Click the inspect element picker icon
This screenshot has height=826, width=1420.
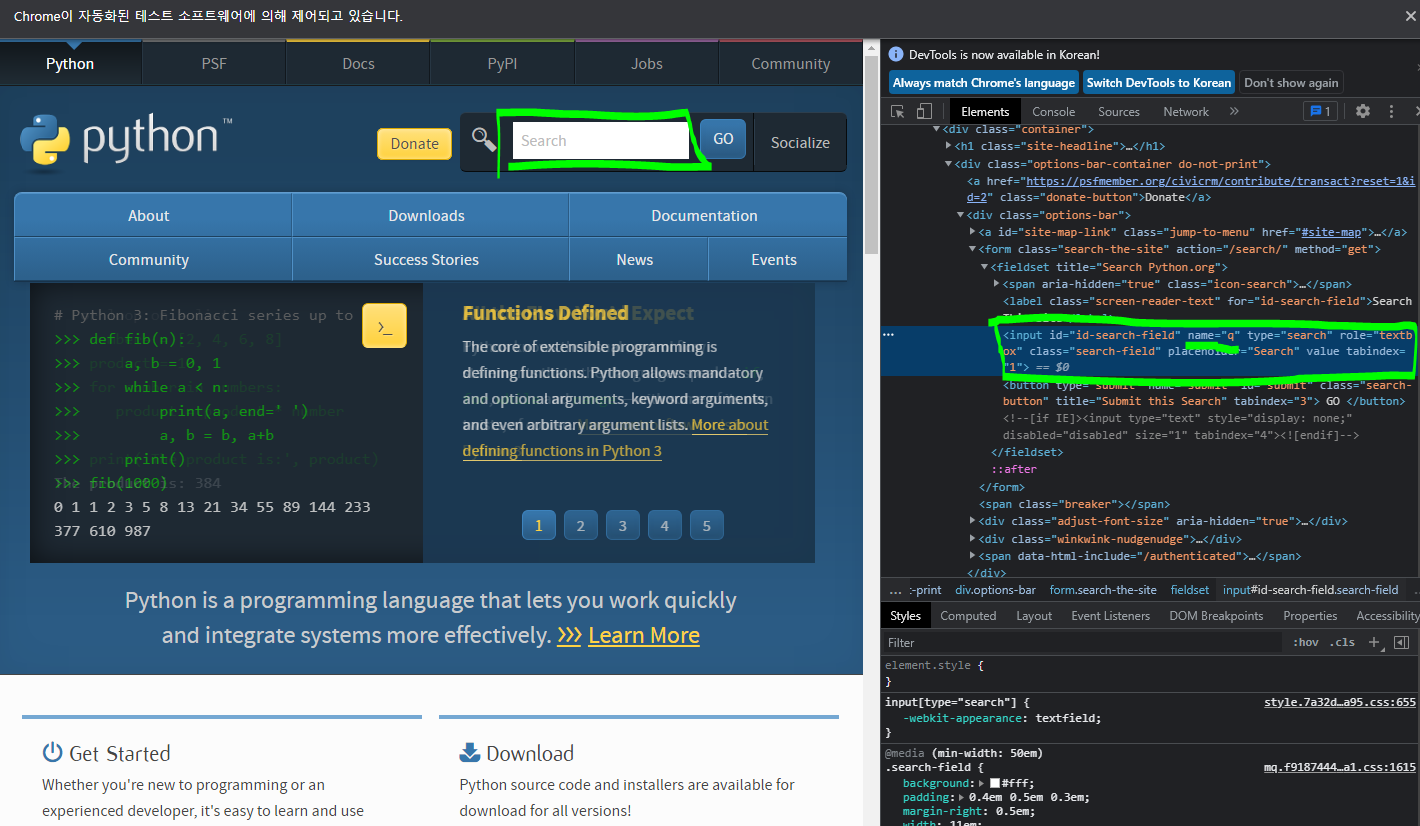[x=898, y=111]
